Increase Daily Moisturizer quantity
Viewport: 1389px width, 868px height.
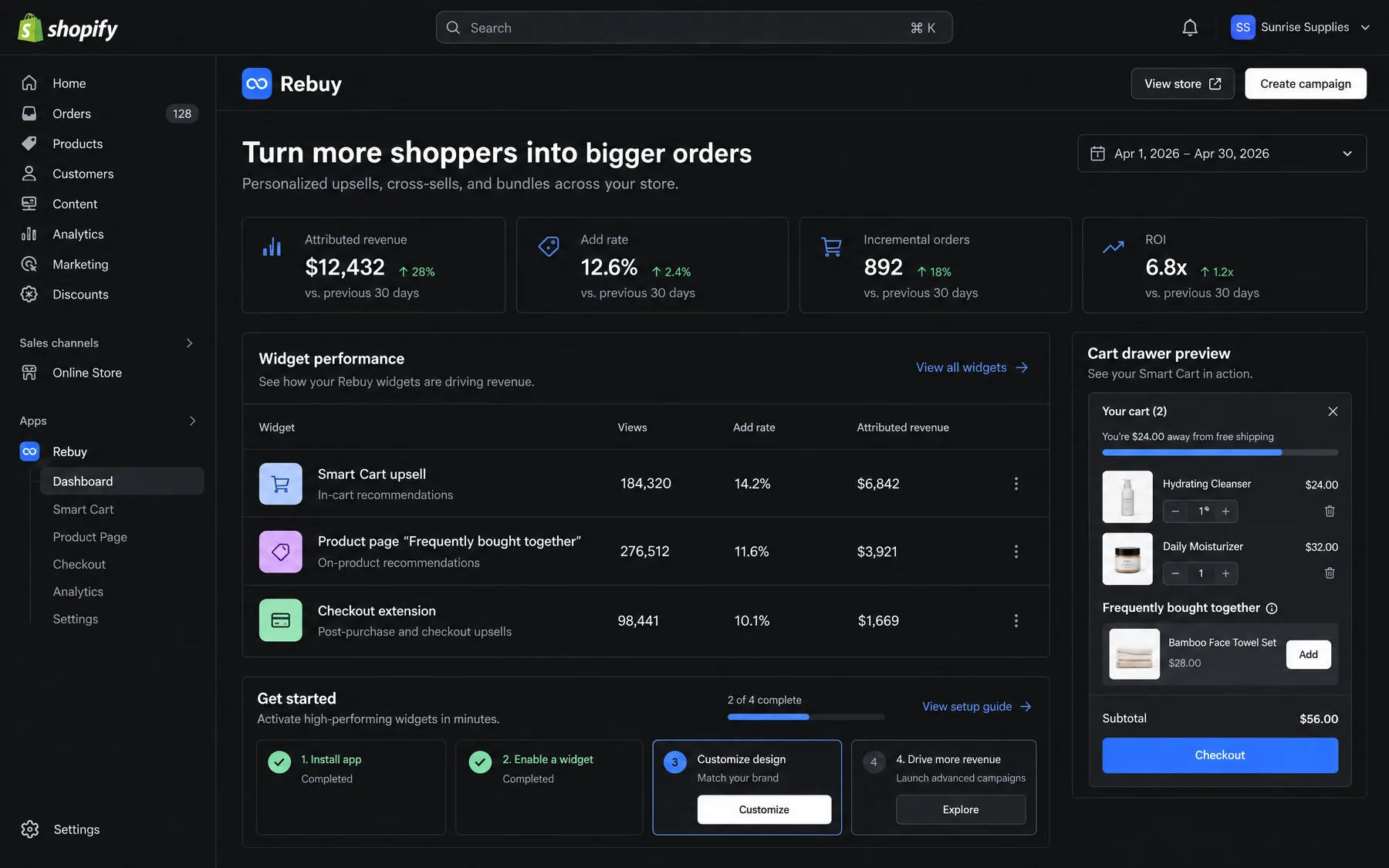pyautogui.click(x=1225, y=573)
